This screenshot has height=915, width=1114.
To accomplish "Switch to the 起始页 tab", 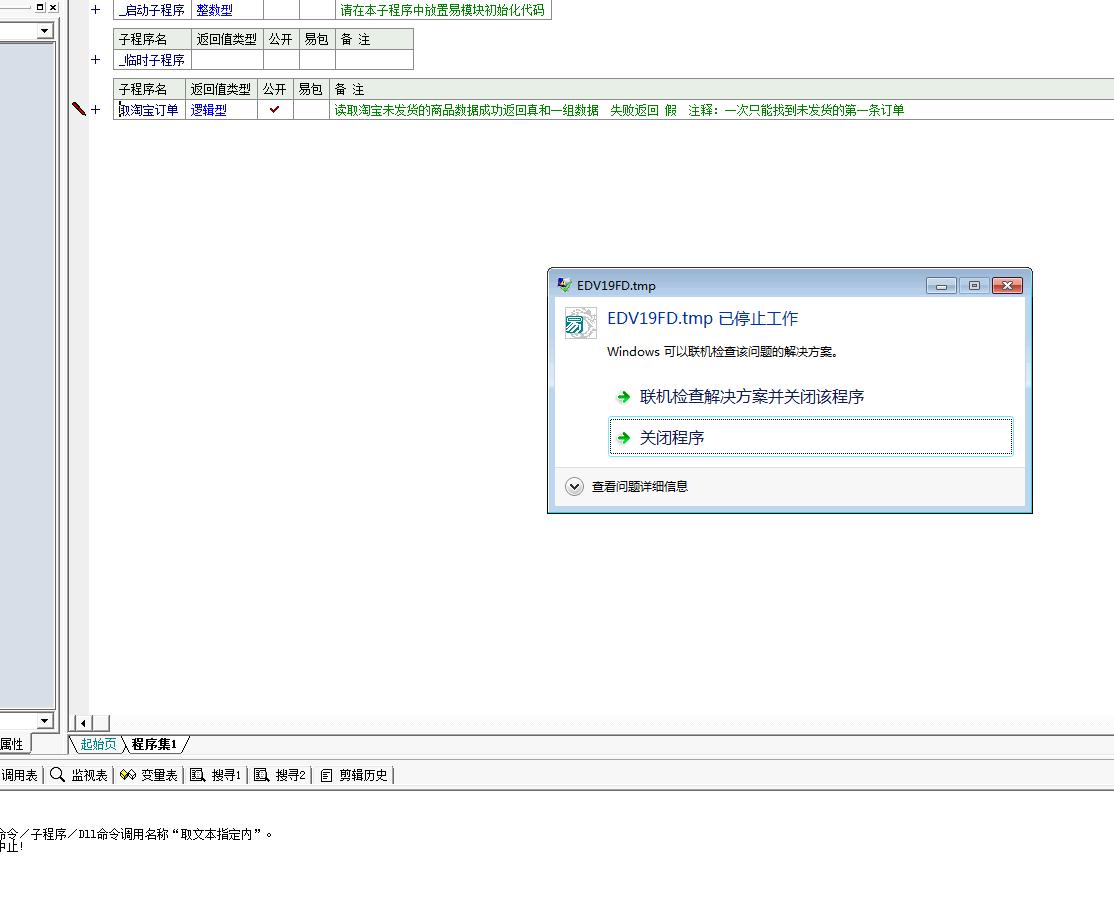I will click(98, 744).
